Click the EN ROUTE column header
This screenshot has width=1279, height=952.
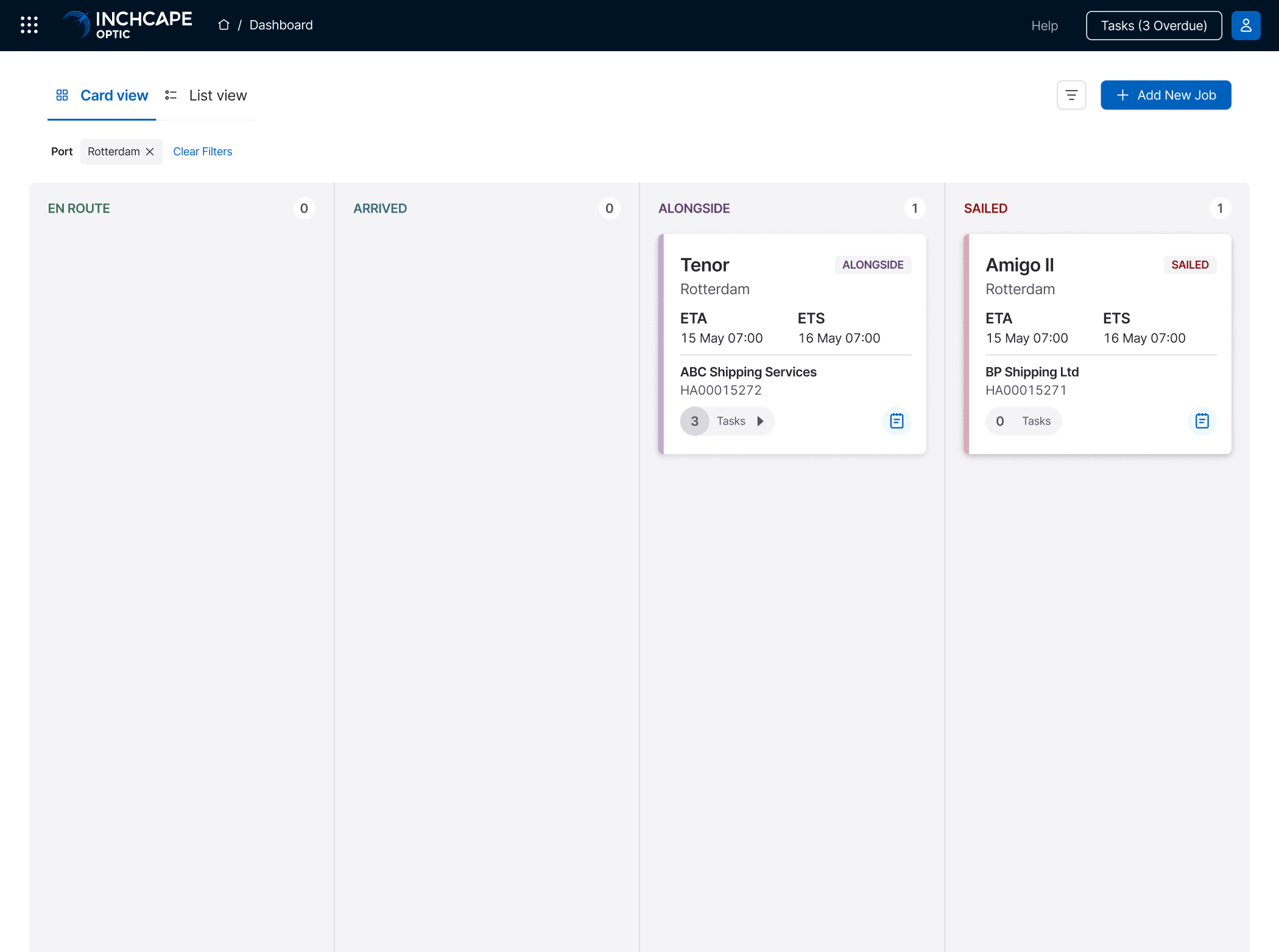[79, 208]
